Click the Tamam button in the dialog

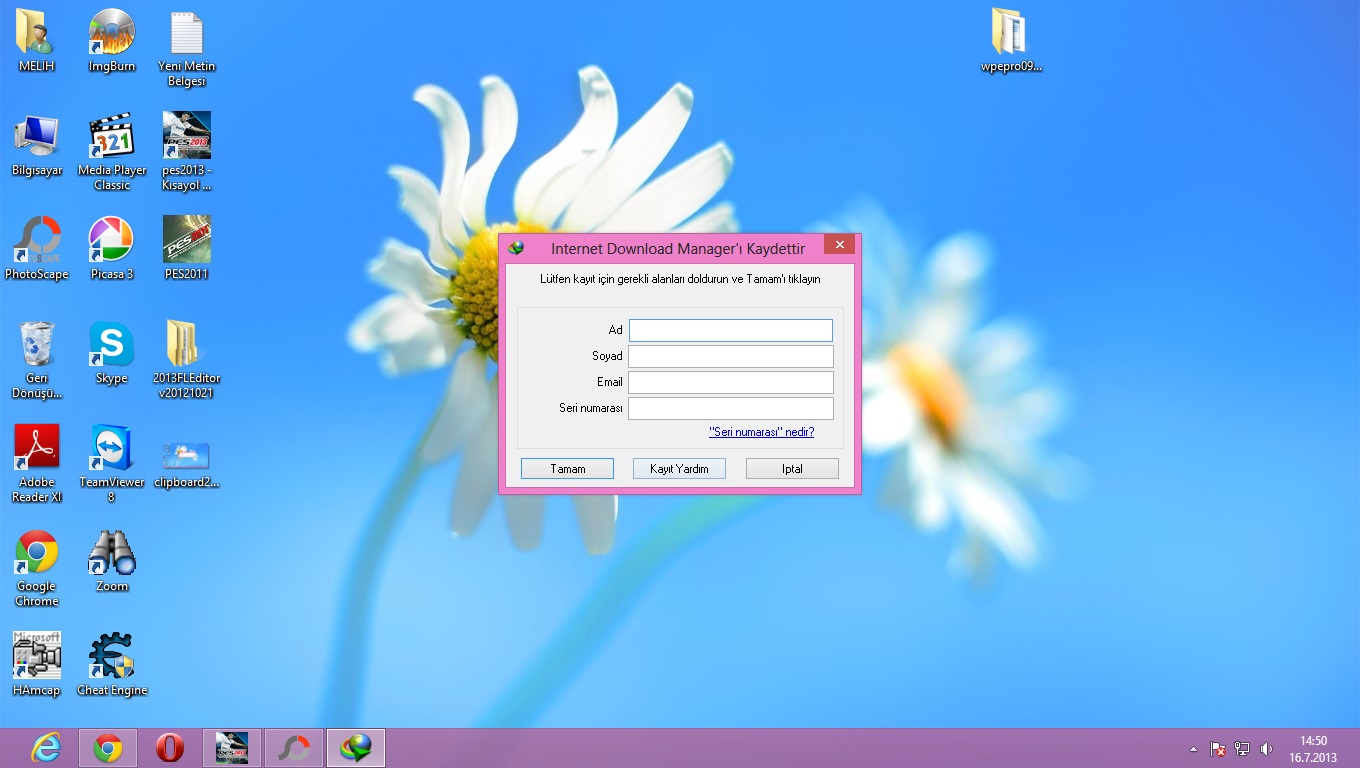pos(567,469)
